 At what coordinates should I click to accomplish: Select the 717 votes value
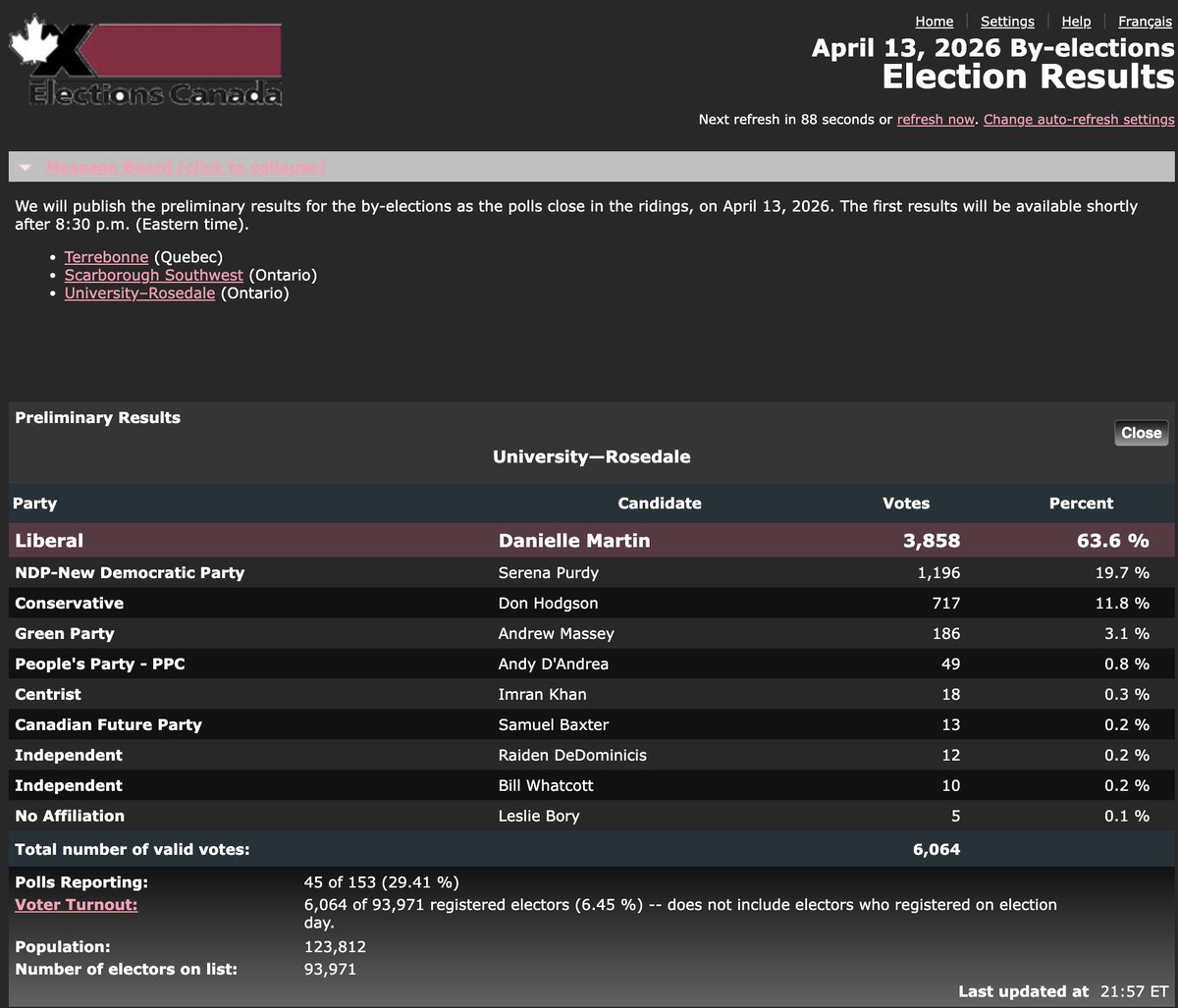946,604
